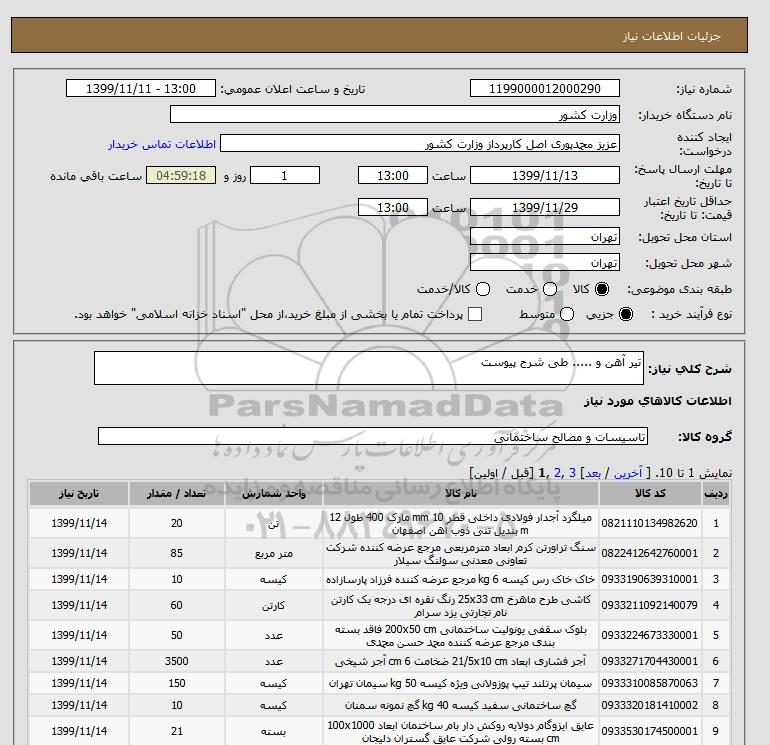
Task: Click the کد کالا column header
Action: click(x=650, y=494)
